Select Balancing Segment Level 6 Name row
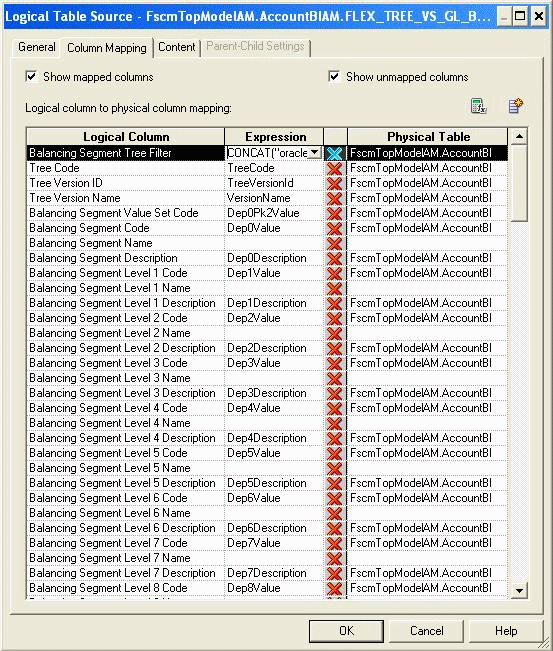The height and width of the screenshot is (651, 553). 125,513
